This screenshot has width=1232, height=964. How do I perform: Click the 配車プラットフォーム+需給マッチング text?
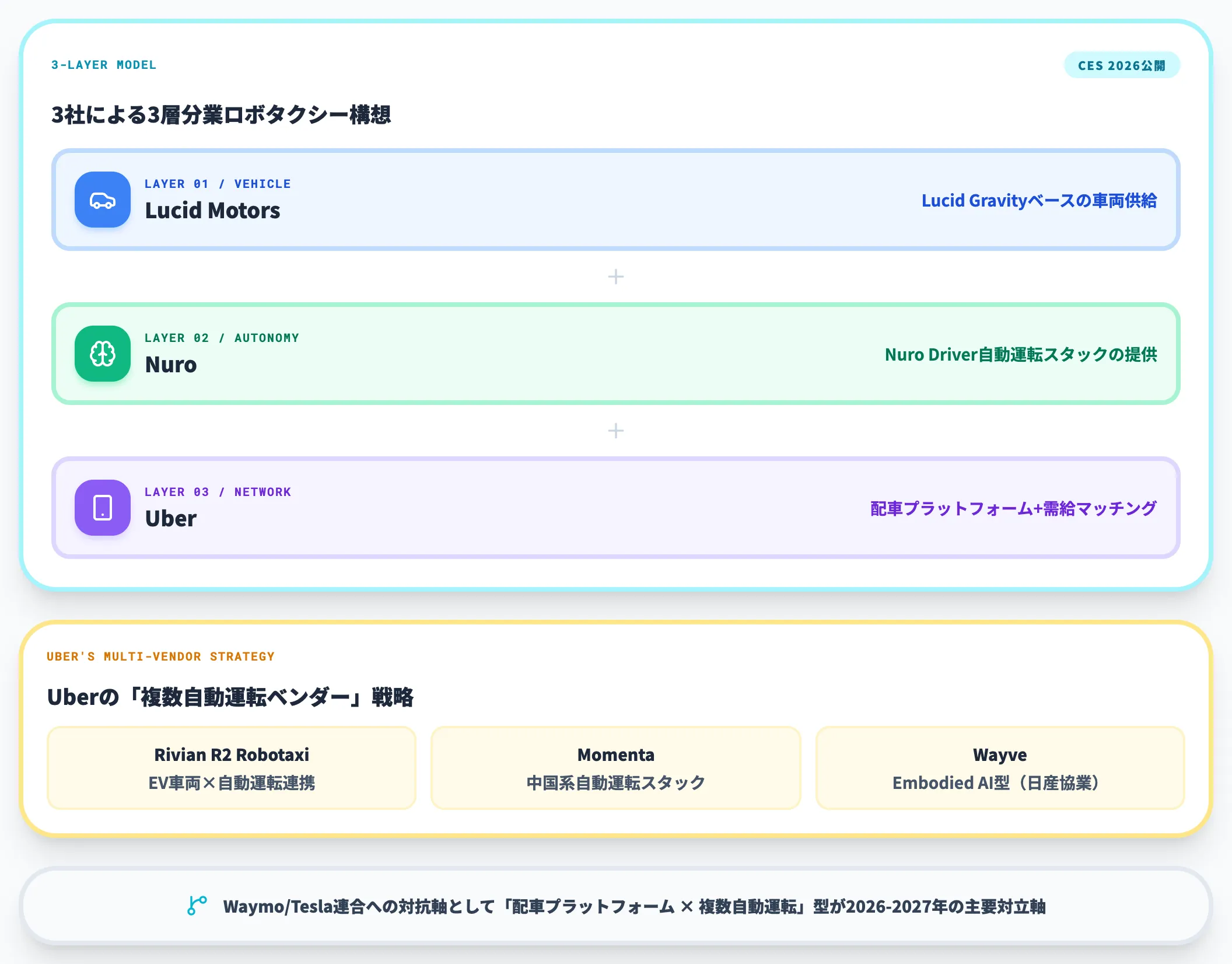point(1013,509)
